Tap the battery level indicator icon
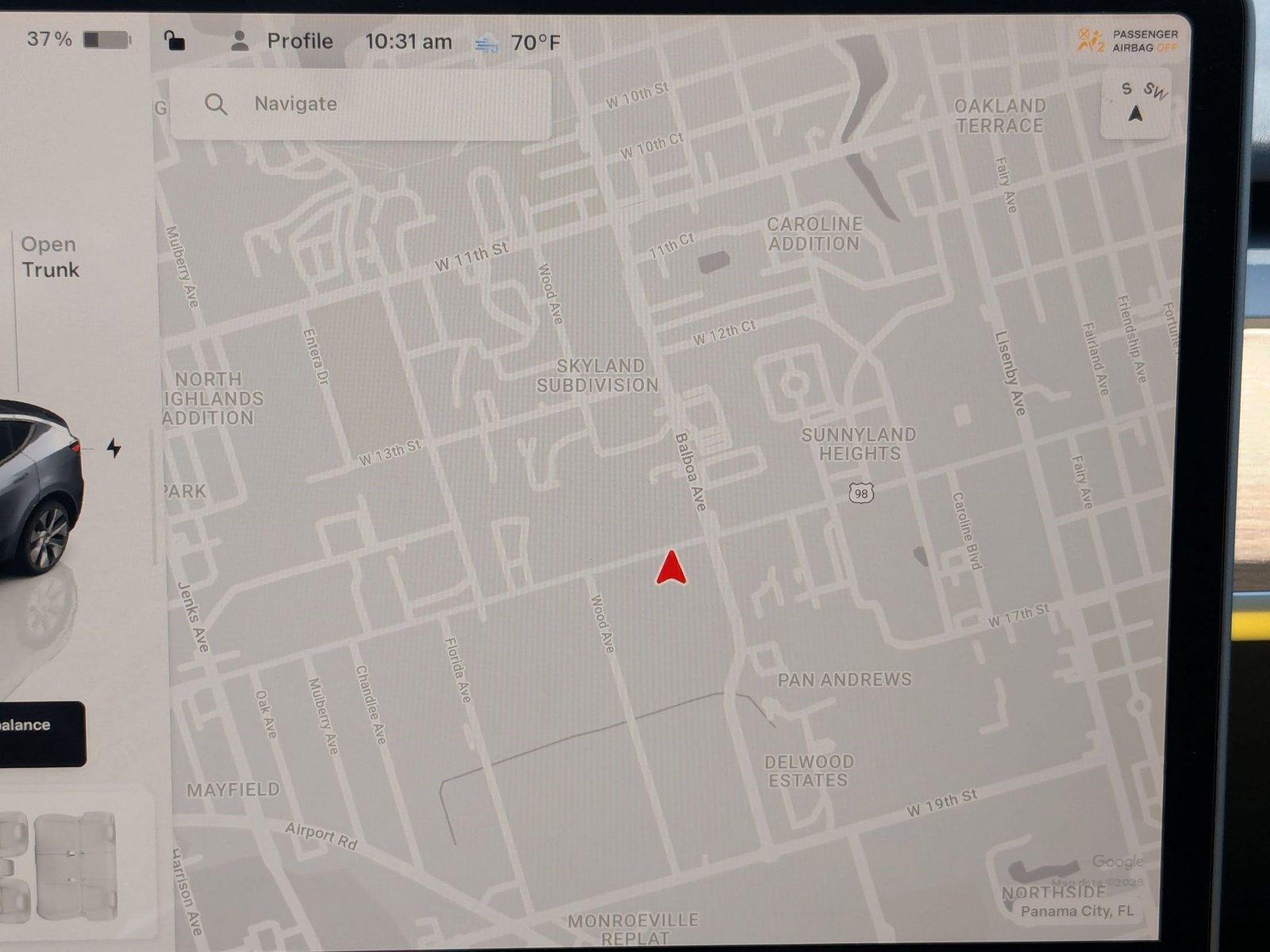This screenshot has width=1270, height=952. click(107, 40)
